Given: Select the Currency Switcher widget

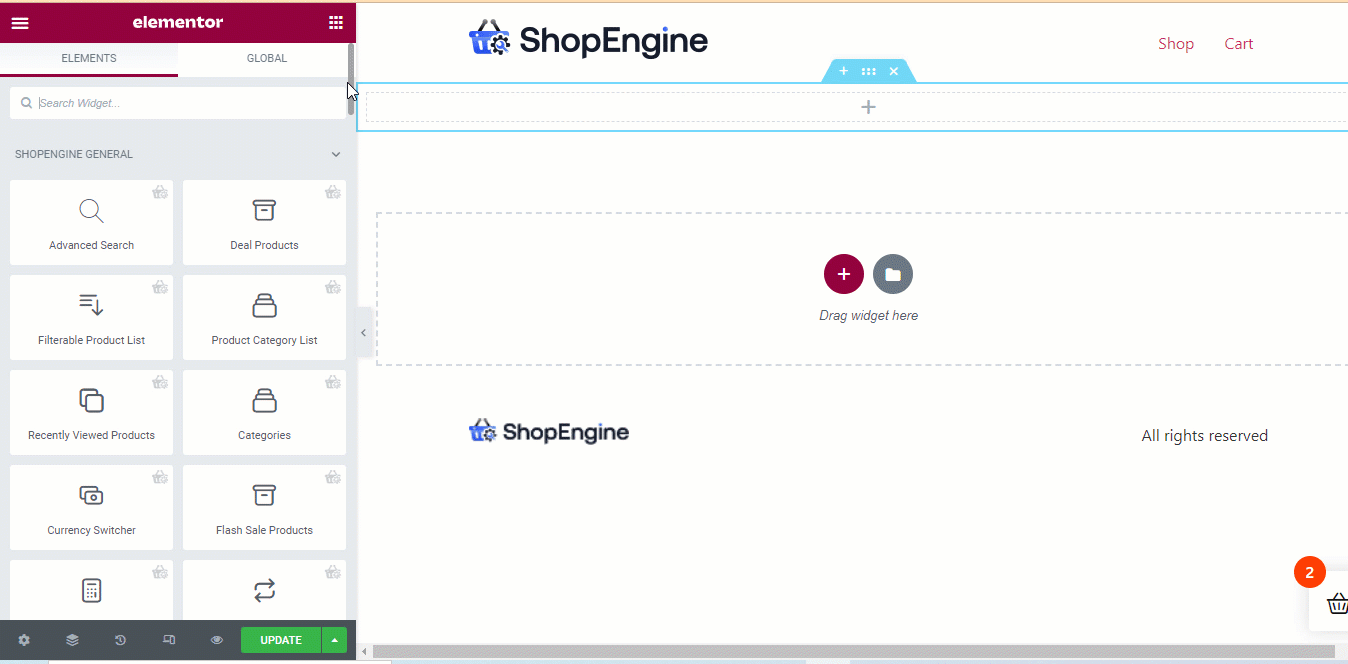Looking at the screenshot, I should tap(91, 507).
